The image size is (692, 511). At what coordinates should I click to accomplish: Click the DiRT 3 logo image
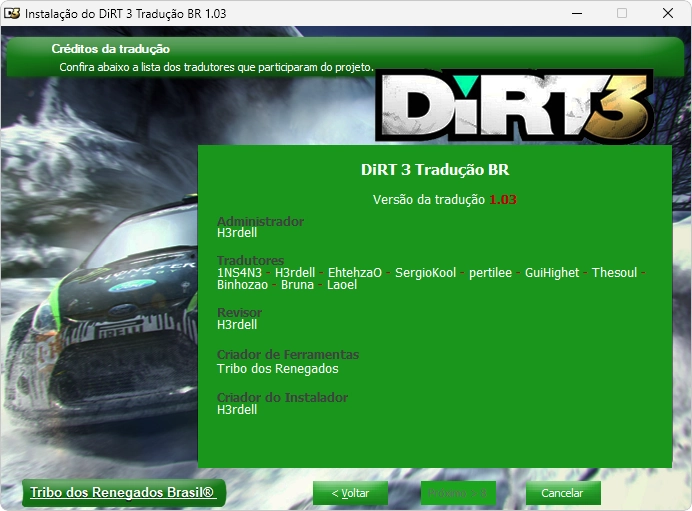click(514, 106)
